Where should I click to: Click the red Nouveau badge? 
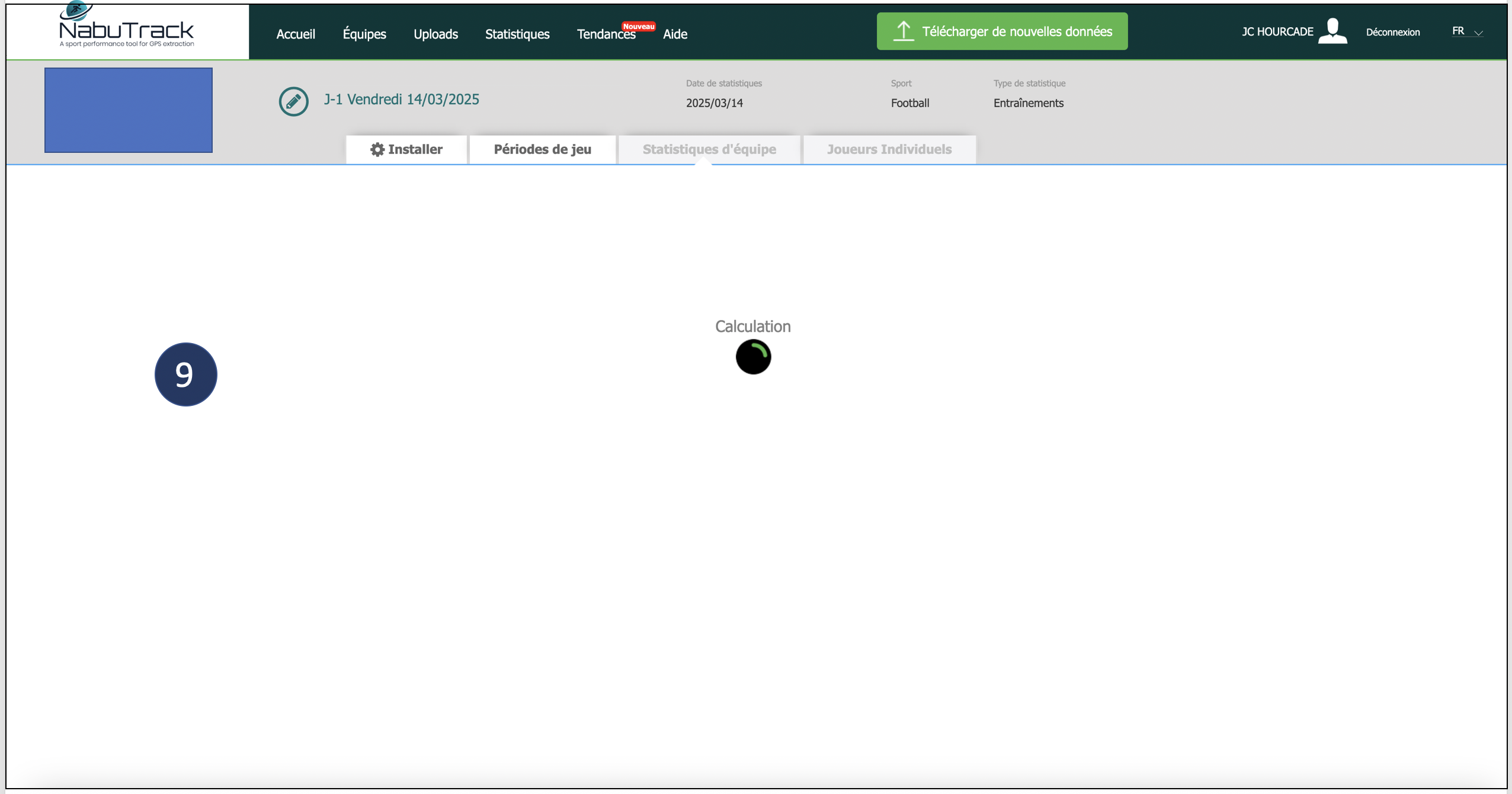point(638,26)
